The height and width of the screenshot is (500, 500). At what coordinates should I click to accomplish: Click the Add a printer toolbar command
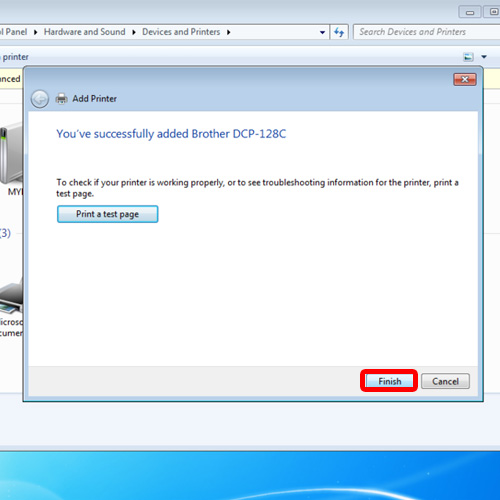tap(14, 57)
